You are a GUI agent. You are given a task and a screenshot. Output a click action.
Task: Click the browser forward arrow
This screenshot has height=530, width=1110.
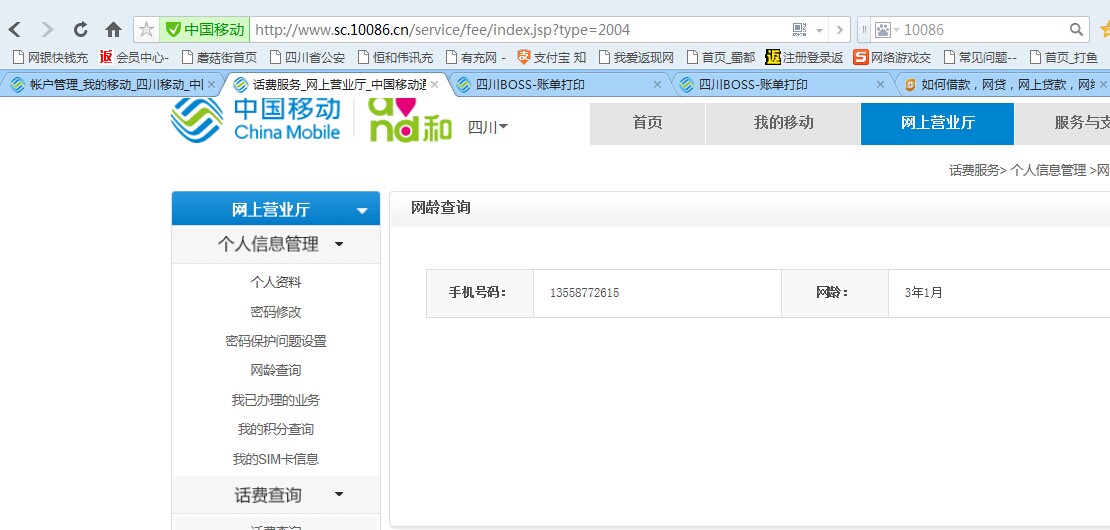click(47, 30)
